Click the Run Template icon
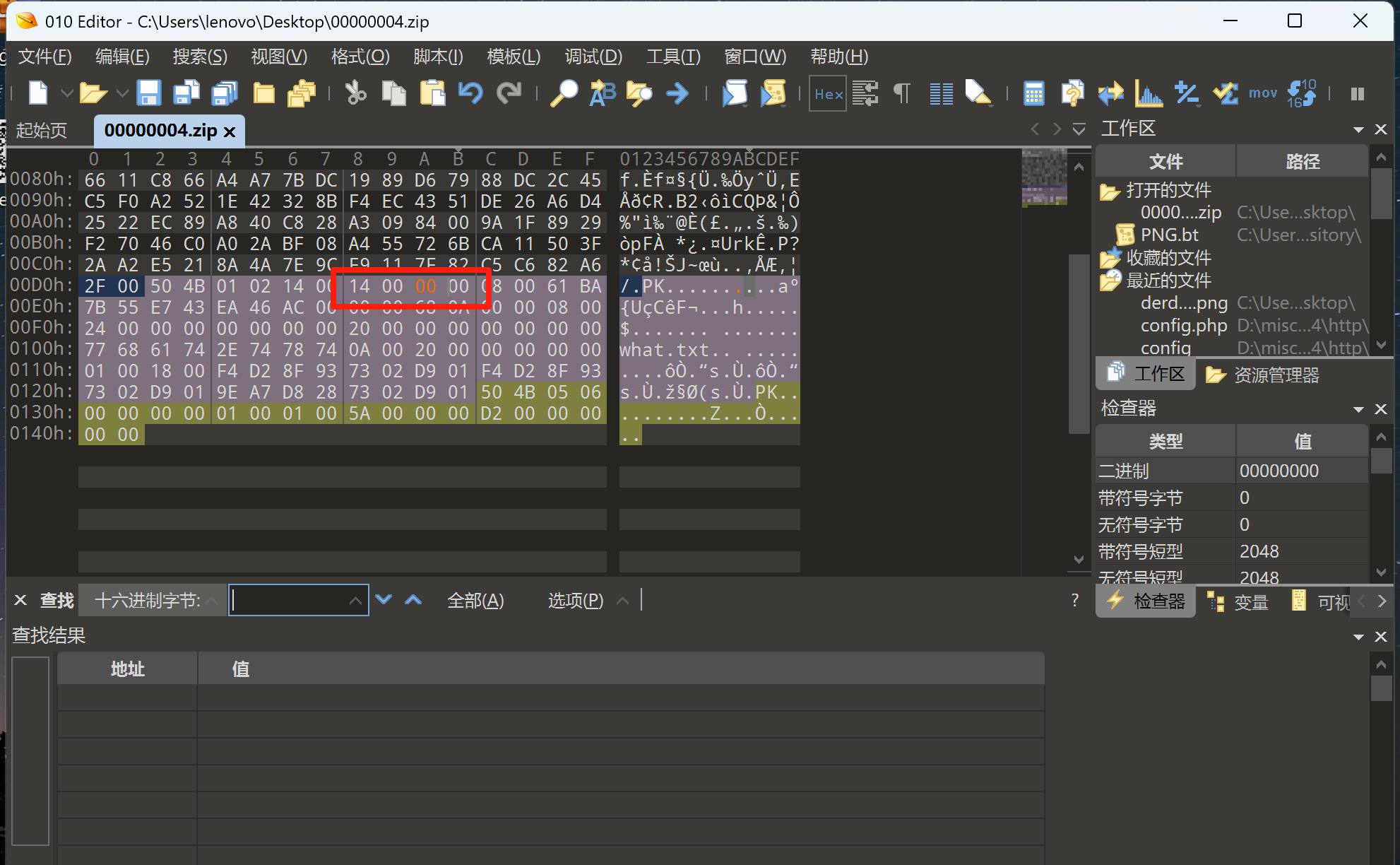The width and height of the screenshot is (1400, 865). (773, 93)
